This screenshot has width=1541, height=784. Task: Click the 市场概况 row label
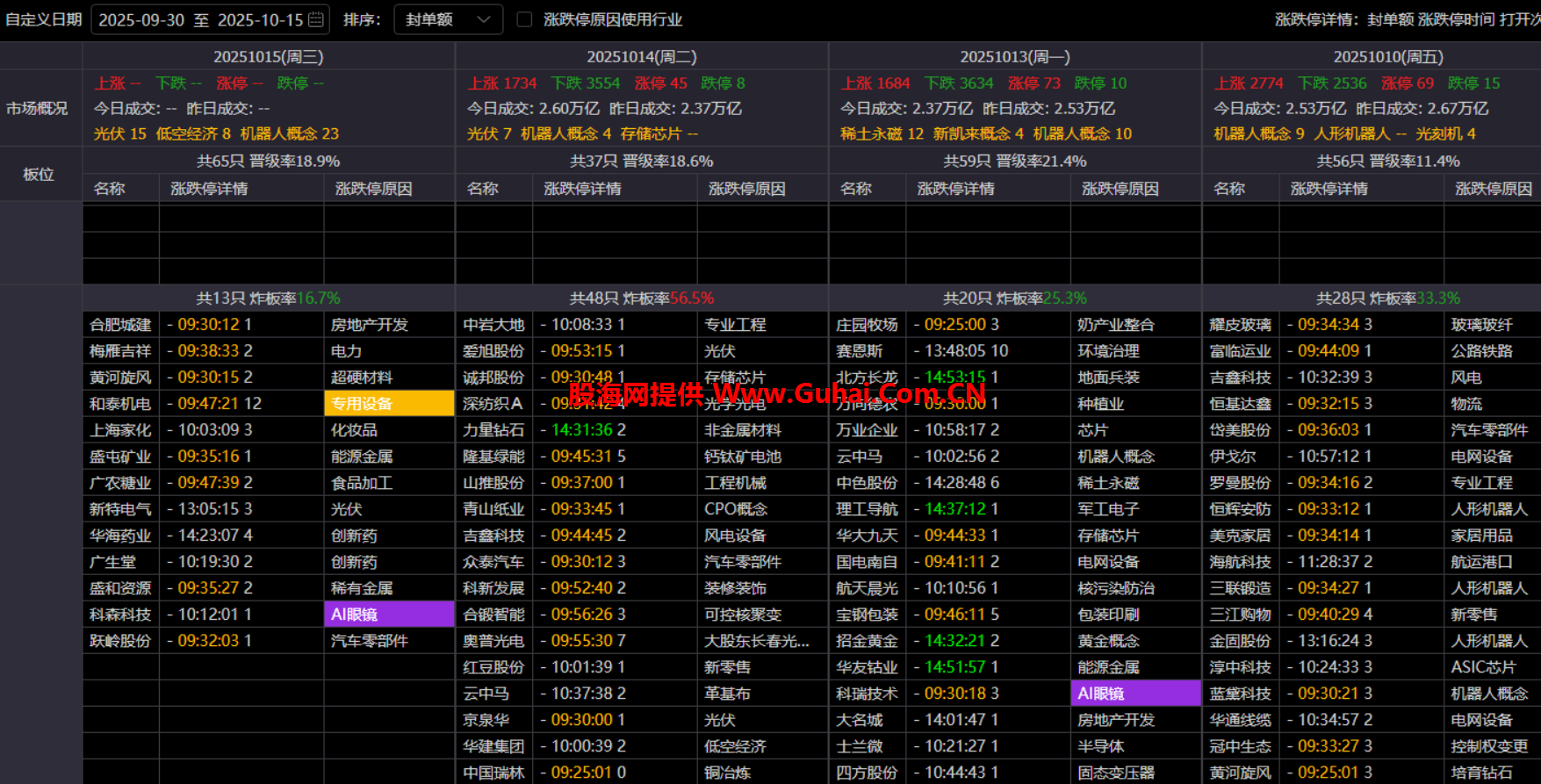coord(37,108)
